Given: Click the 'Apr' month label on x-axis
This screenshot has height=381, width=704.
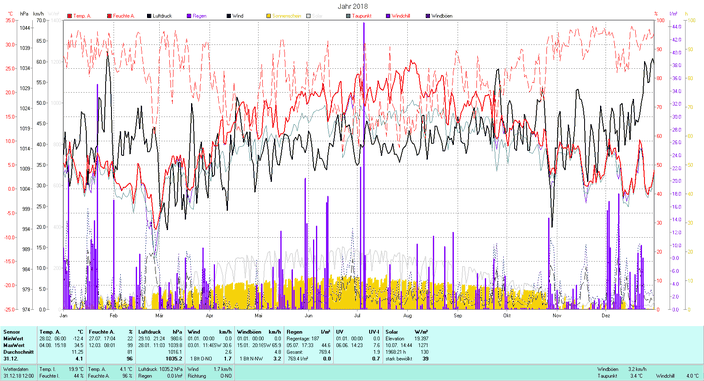Looking at the screenshot, I should [209, 315].
